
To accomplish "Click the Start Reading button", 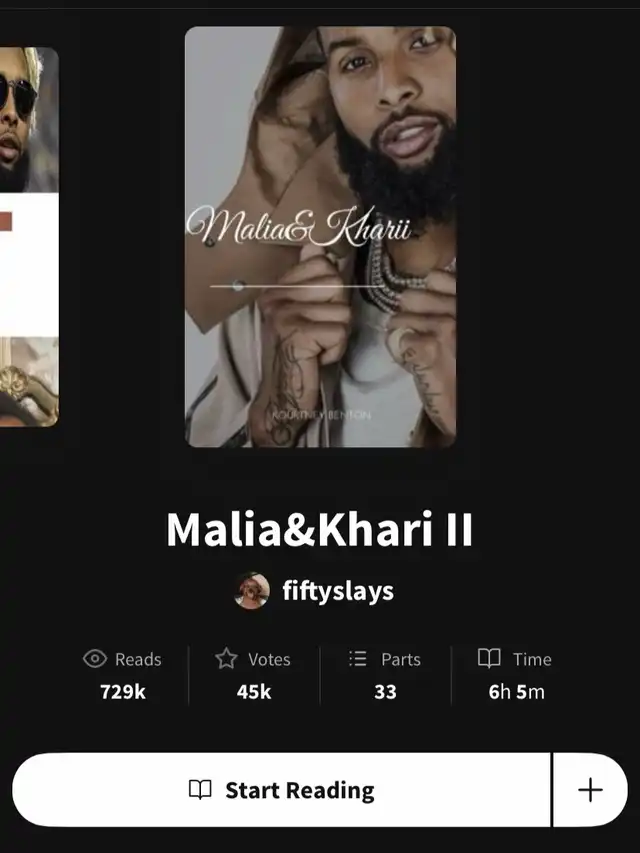I will [x=281, y=790].
